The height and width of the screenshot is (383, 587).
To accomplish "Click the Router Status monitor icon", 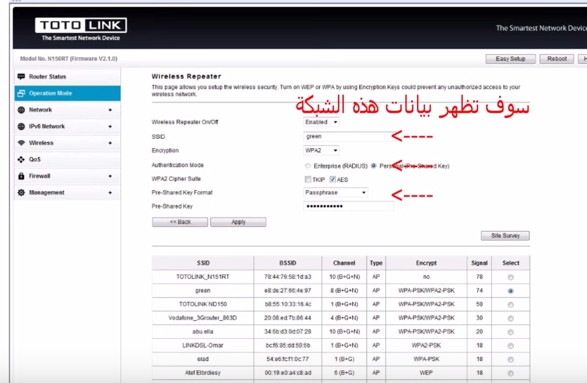I will pyautogui.click(x=21, y=77).
